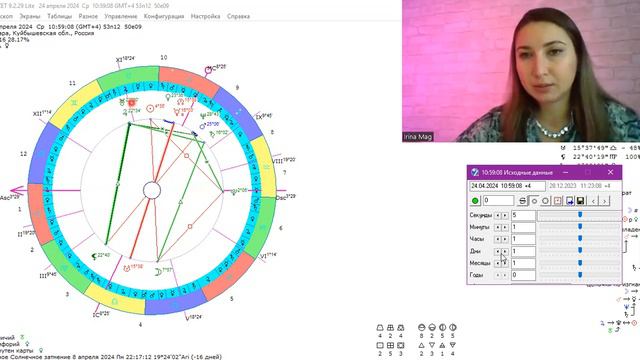
Task: Click the floppy disk save icon
Action: [x=580, y=200]
